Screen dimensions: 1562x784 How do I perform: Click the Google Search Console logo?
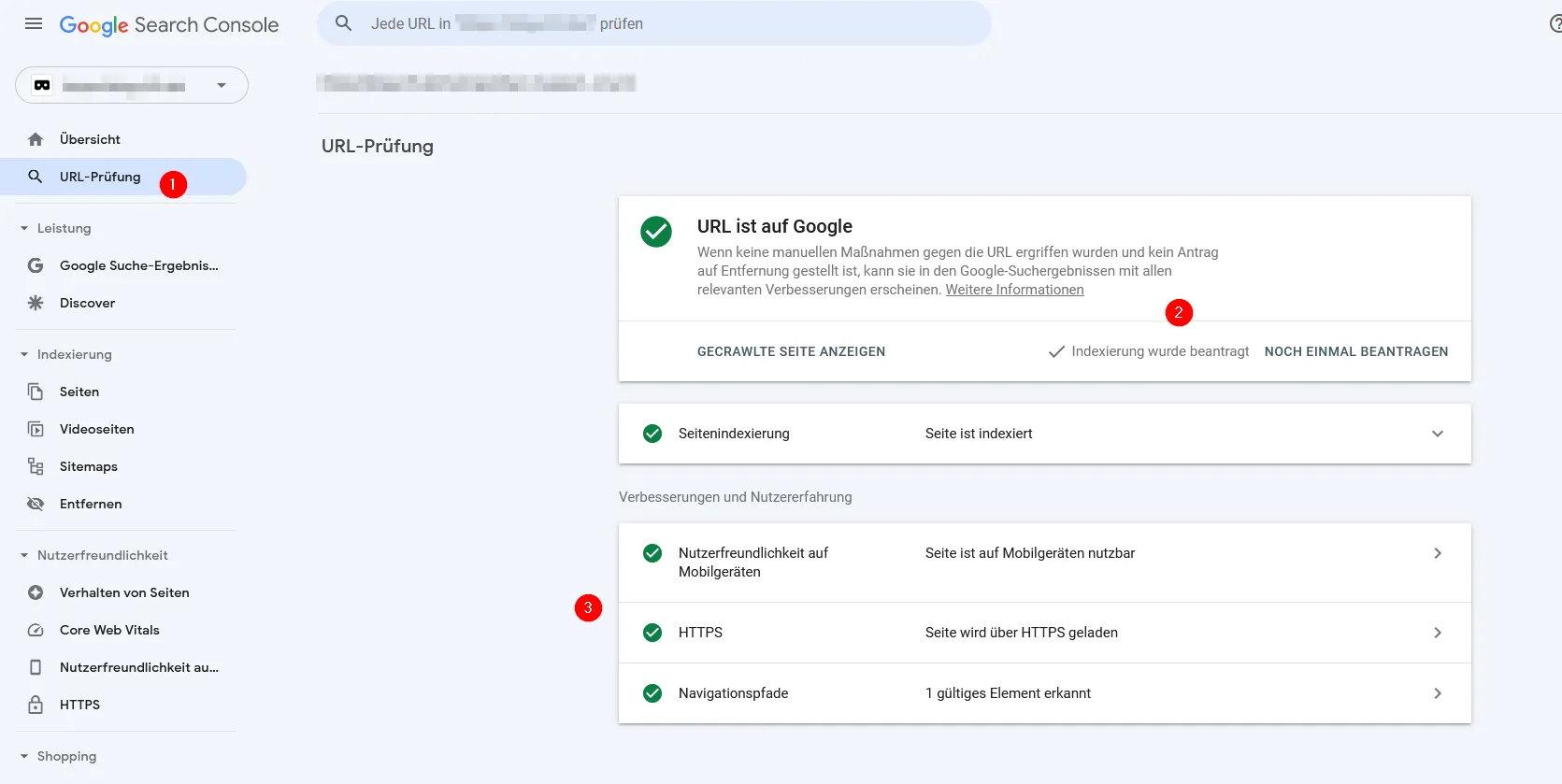(169, 25)
